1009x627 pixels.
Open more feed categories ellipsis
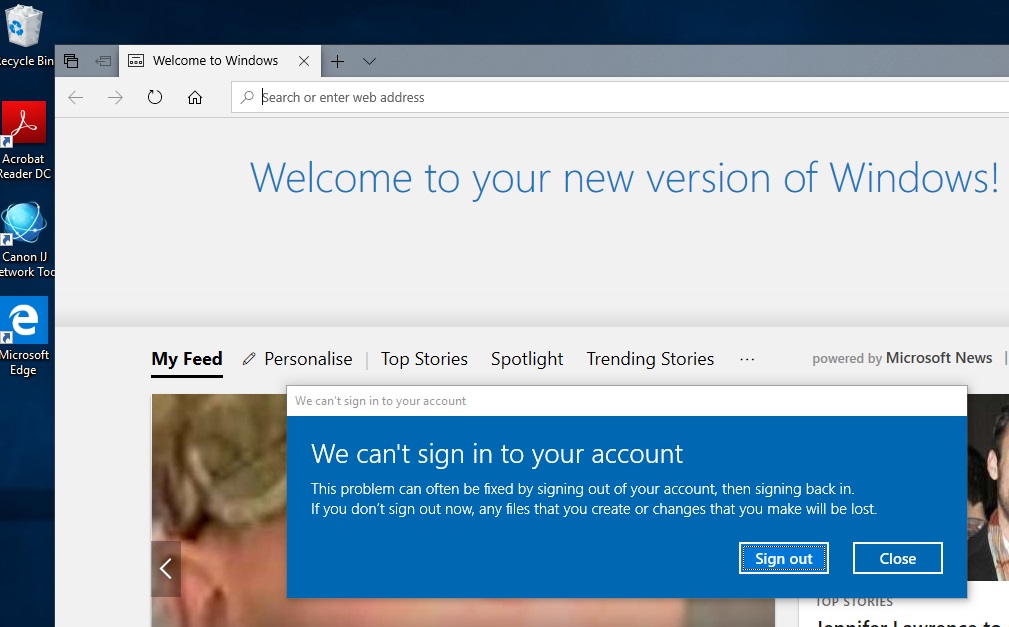tap(747, 359)
